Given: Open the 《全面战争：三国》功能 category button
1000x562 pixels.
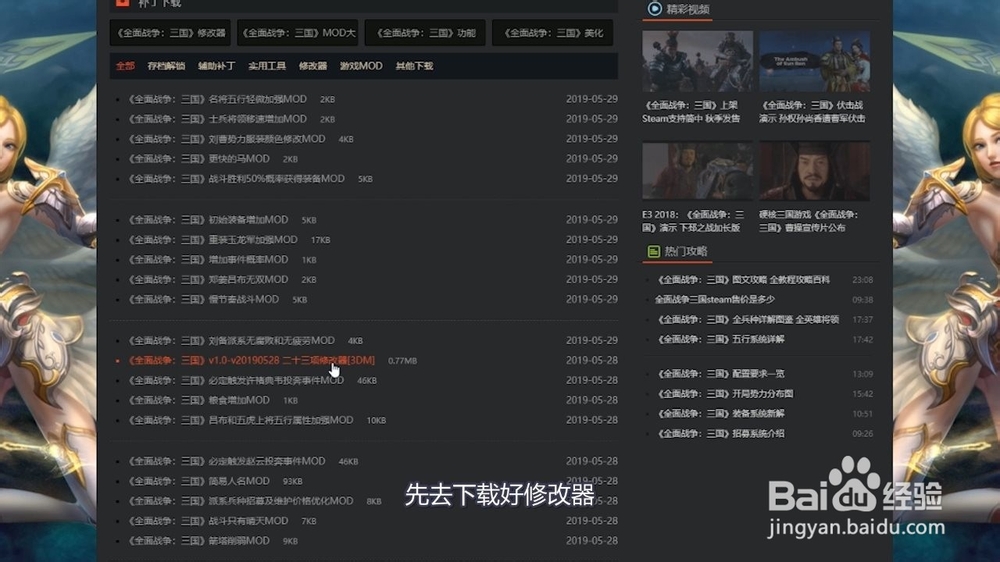Looking at the screenshot, I should click(x=425, y=33).
